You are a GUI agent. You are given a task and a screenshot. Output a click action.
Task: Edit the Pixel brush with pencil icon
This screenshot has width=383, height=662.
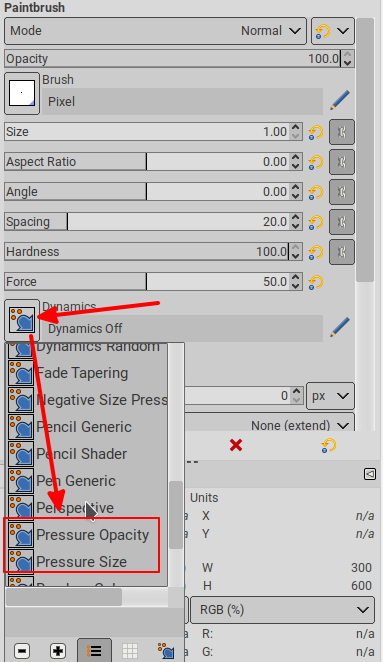[340, 100]
